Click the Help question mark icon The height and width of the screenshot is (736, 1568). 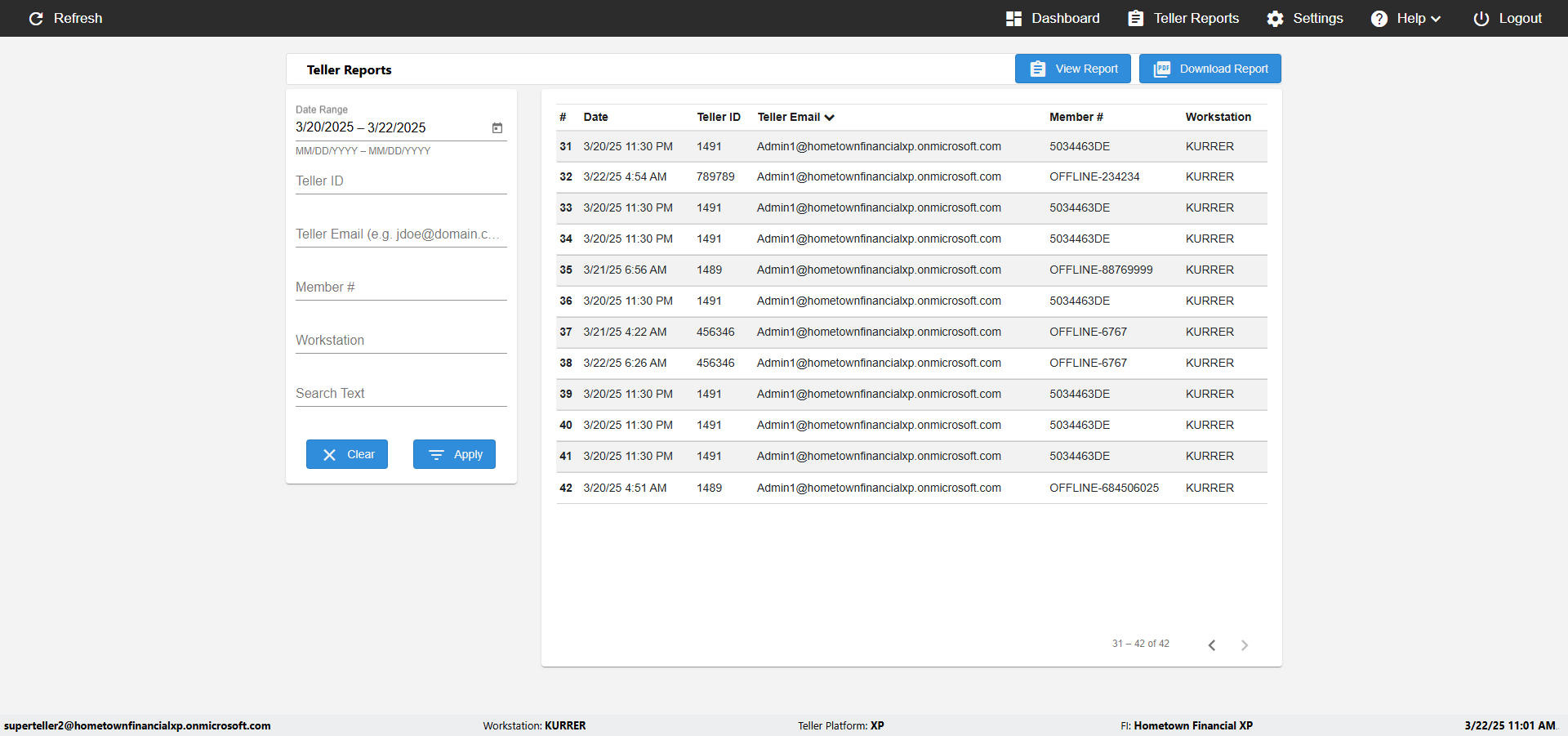tap(1379, 18)
